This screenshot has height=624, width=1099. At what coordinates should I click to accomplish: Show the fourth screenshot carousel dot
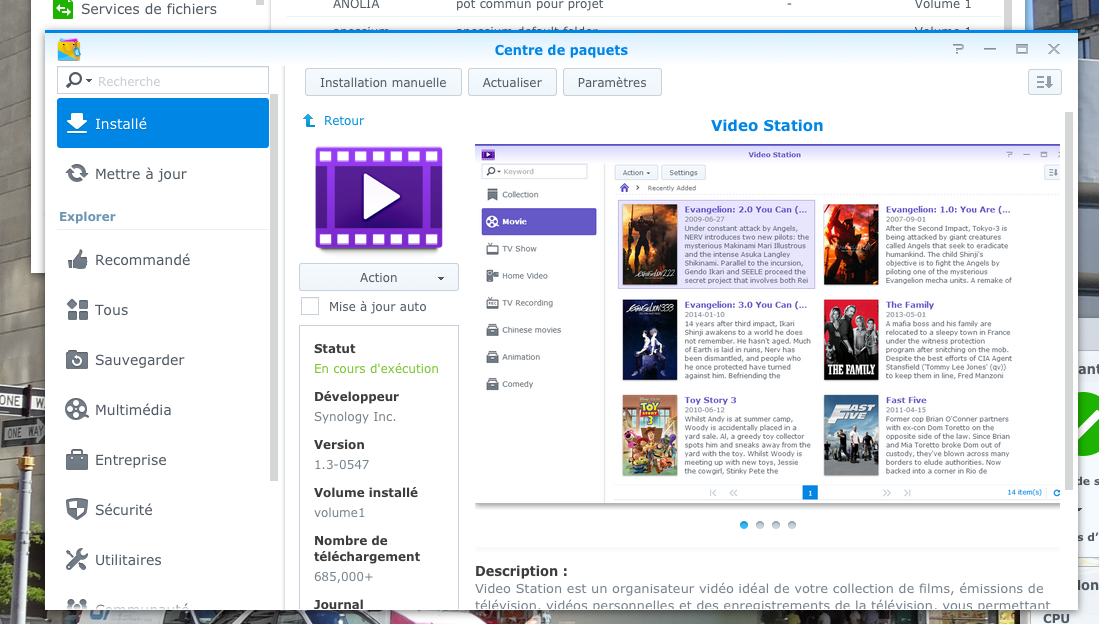[792, 524]
